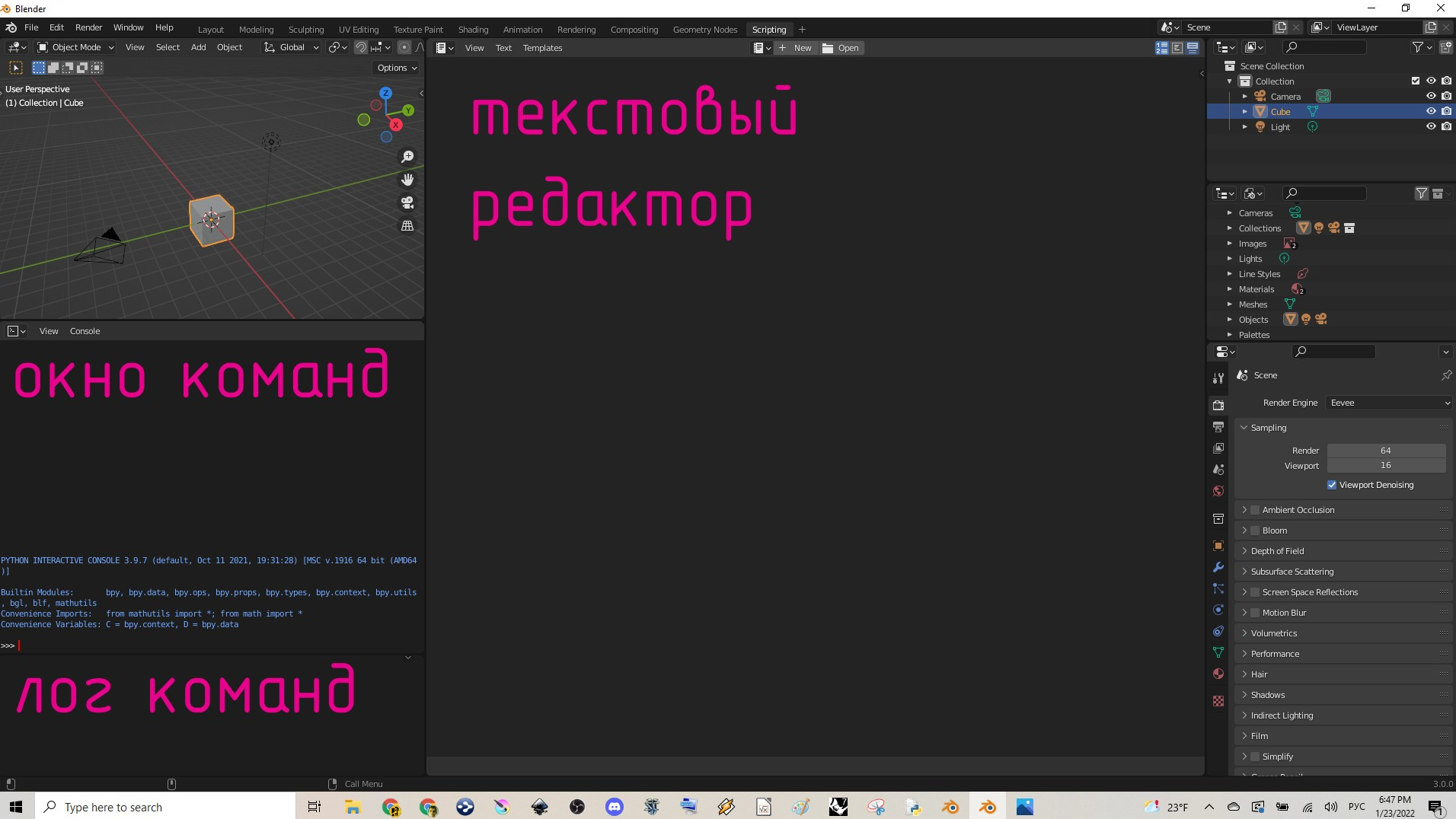Click the pan hand icon in viewport
This screenshot has height=819, width=1456.
tap(407, 180)
